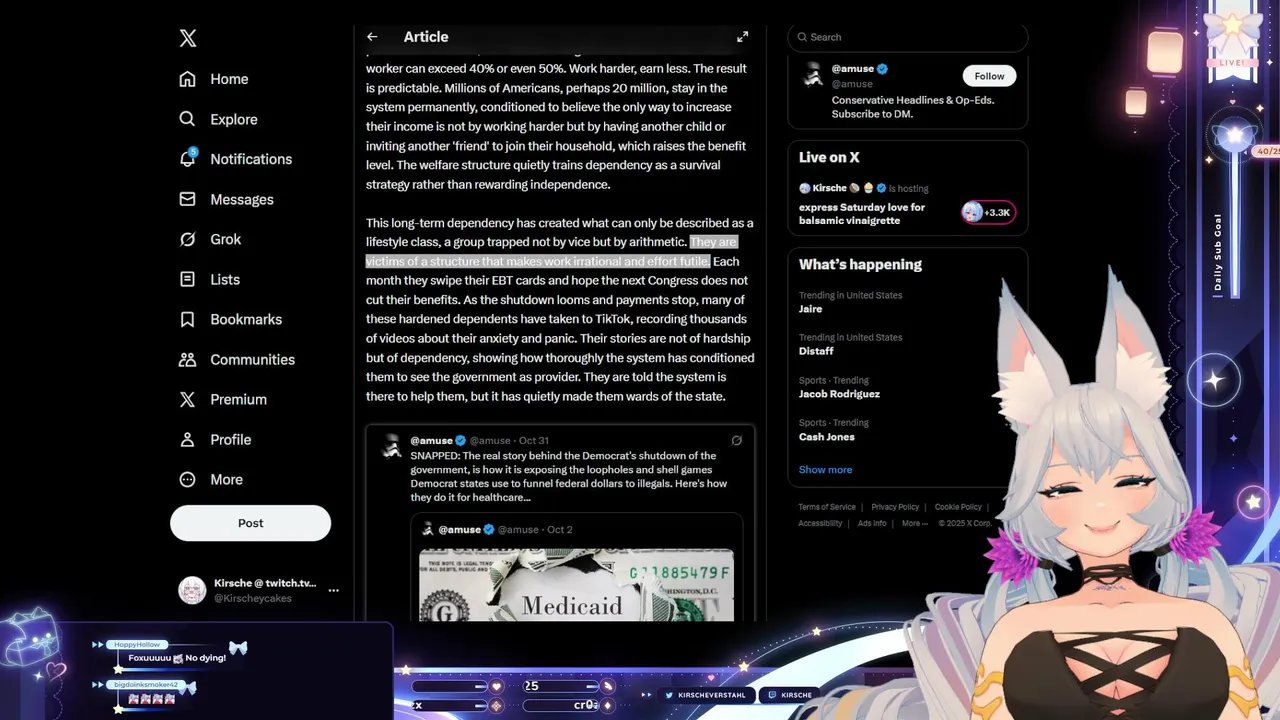
Task: Open Privacy Policy footer link
Action: coord(895,507)
